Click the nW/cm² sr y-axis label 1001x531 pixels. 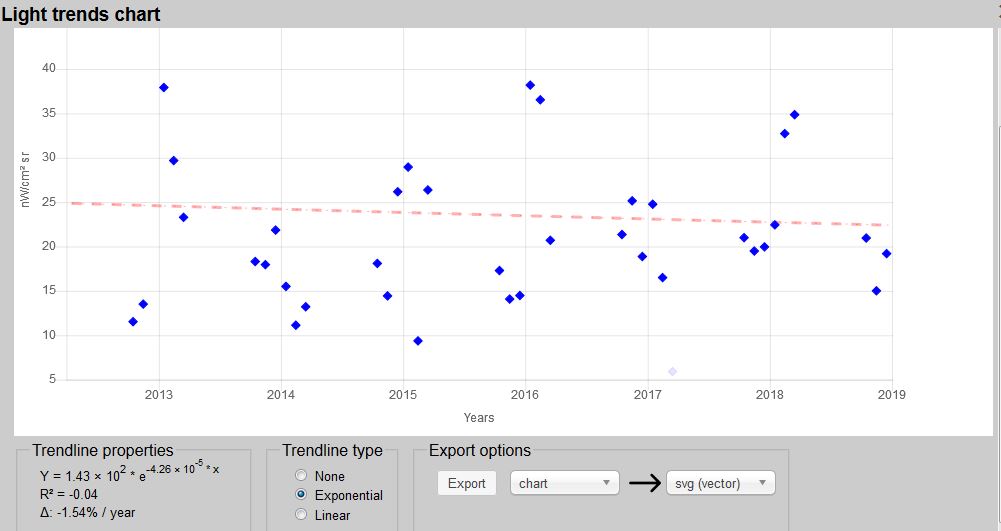tap(26, 180)
